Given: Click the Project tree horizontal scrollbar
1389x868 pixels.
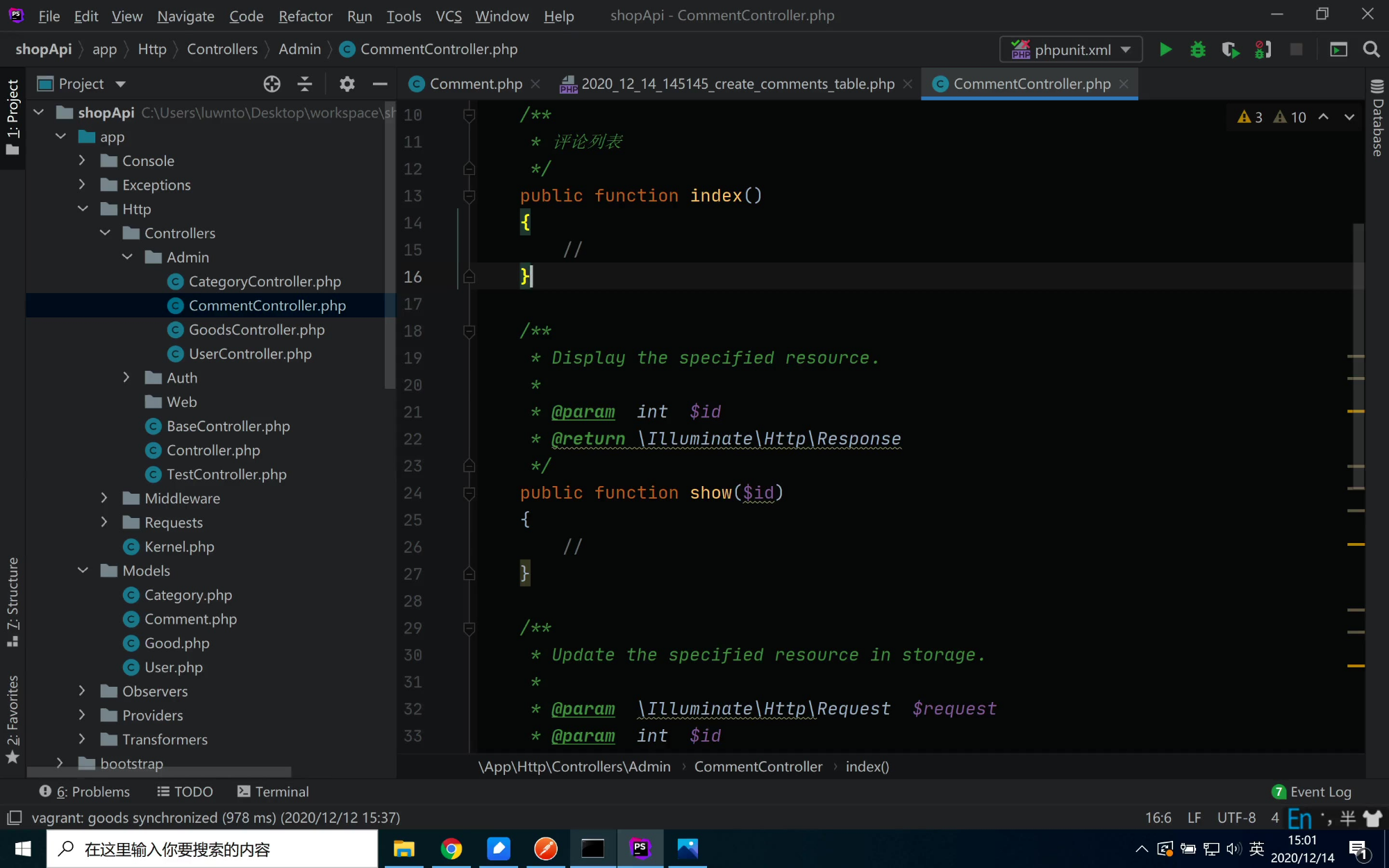Looking at the screenshot, I should [x=159, y=771].
